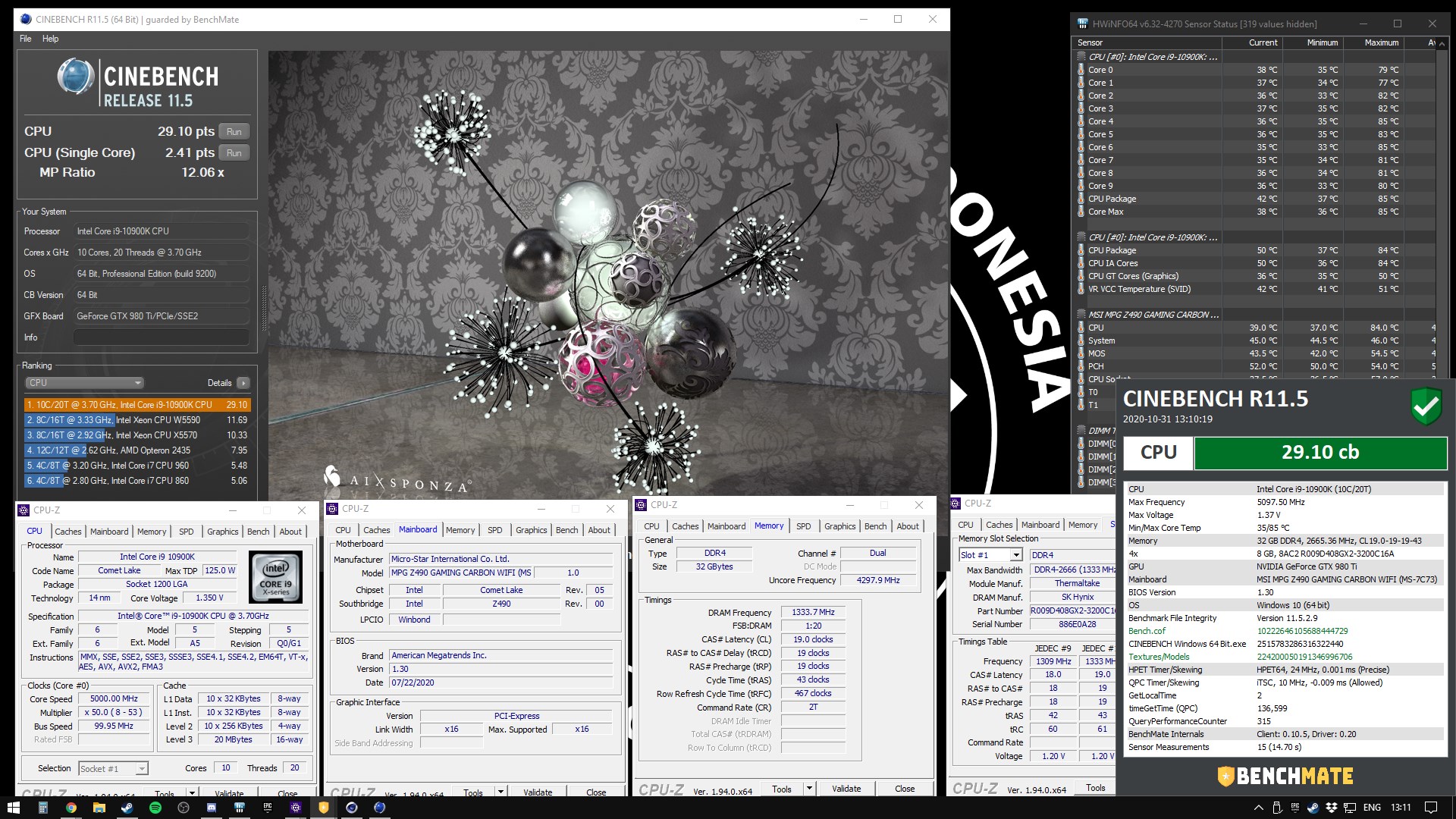The image size is (1456, 819).
Task: Open the Dropbox icon in the system tray
Action: click(1331, 808)
